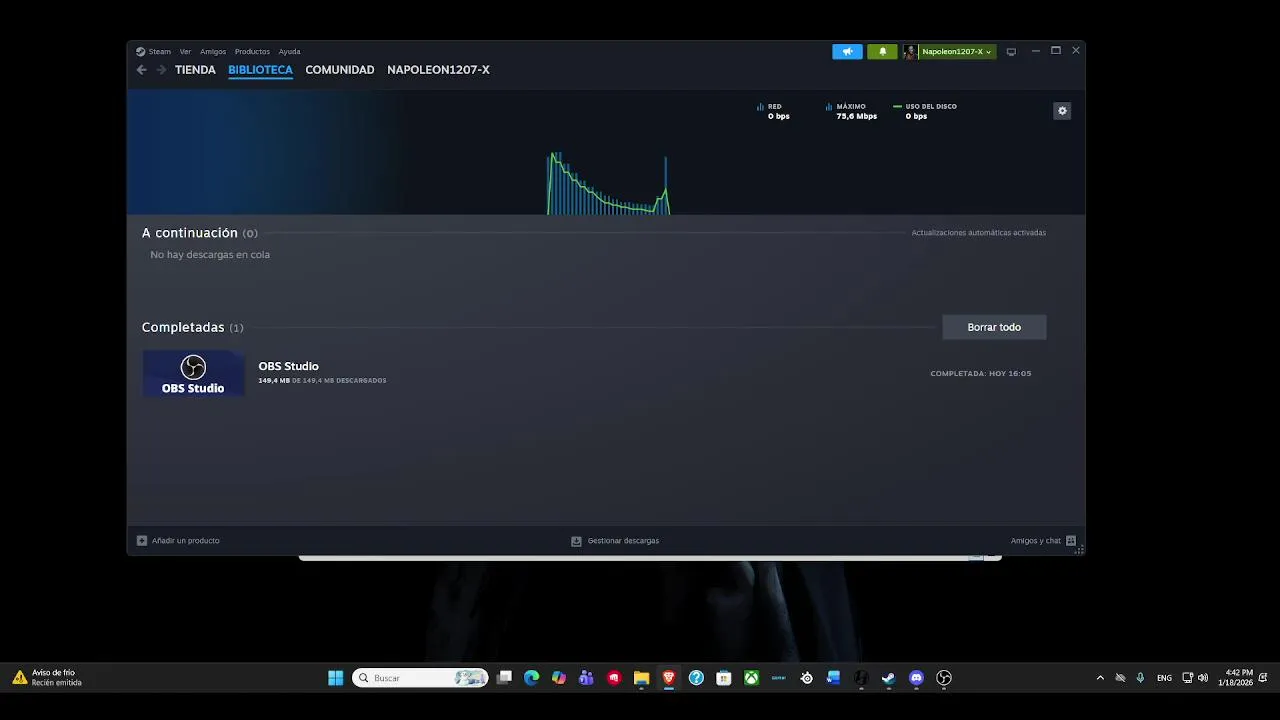Open Copilot from the taskbar
This screenshot has height=720, width=1280.
(559, 678)
